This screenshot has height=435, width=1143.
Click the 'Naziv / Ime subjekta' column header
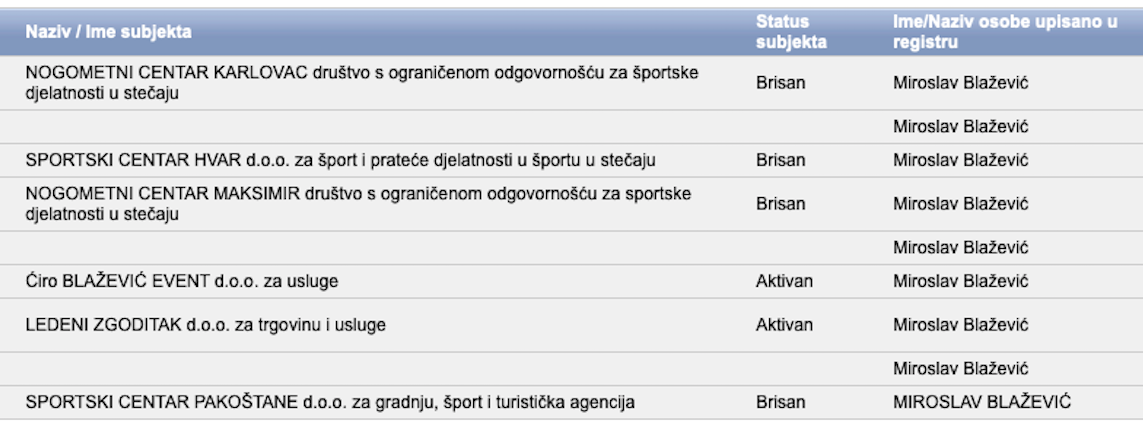coord(109,32)
